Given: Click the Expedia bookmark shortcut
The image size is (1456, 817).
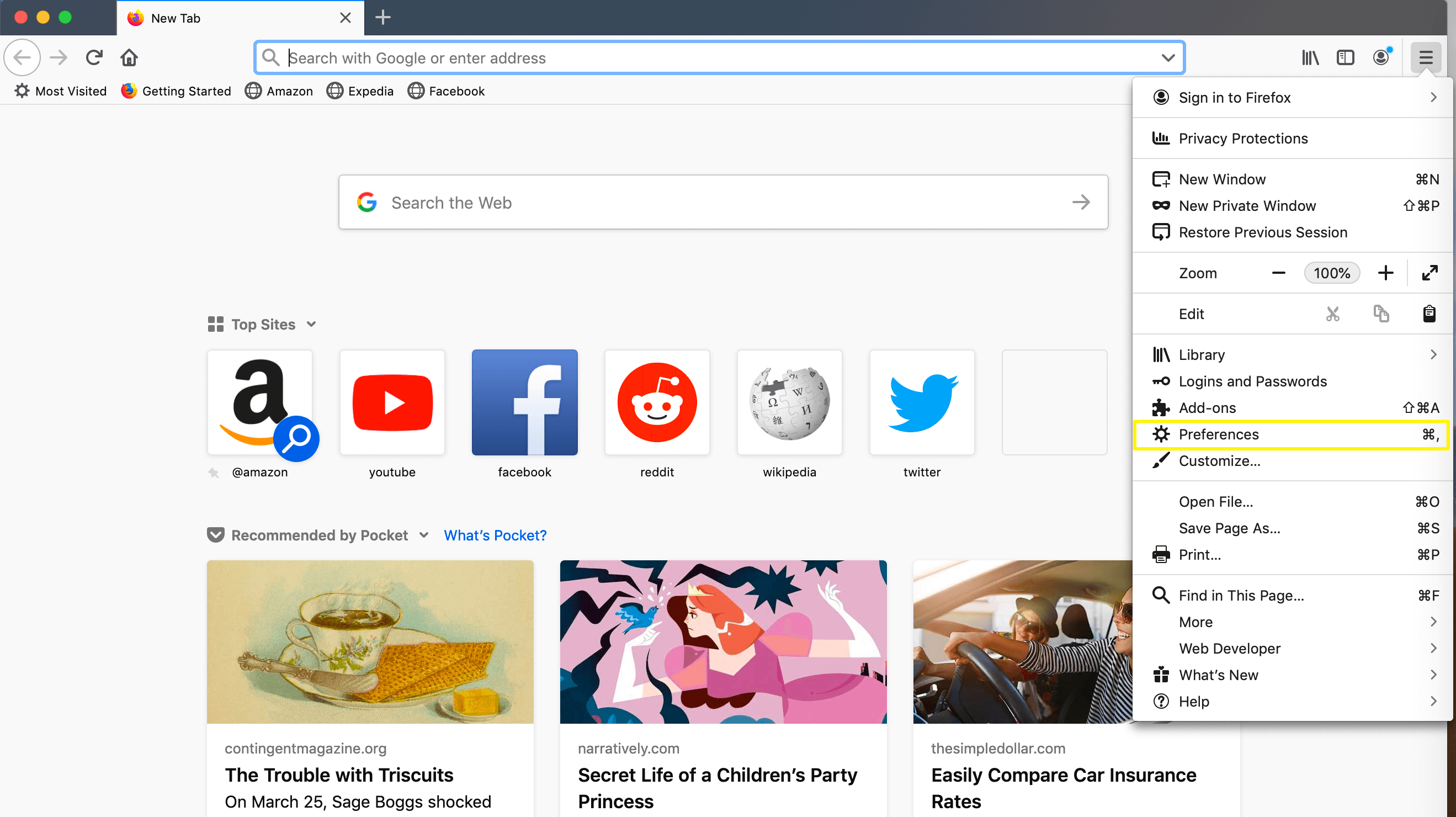Looking at the screenshot, I should coord(370,91).
